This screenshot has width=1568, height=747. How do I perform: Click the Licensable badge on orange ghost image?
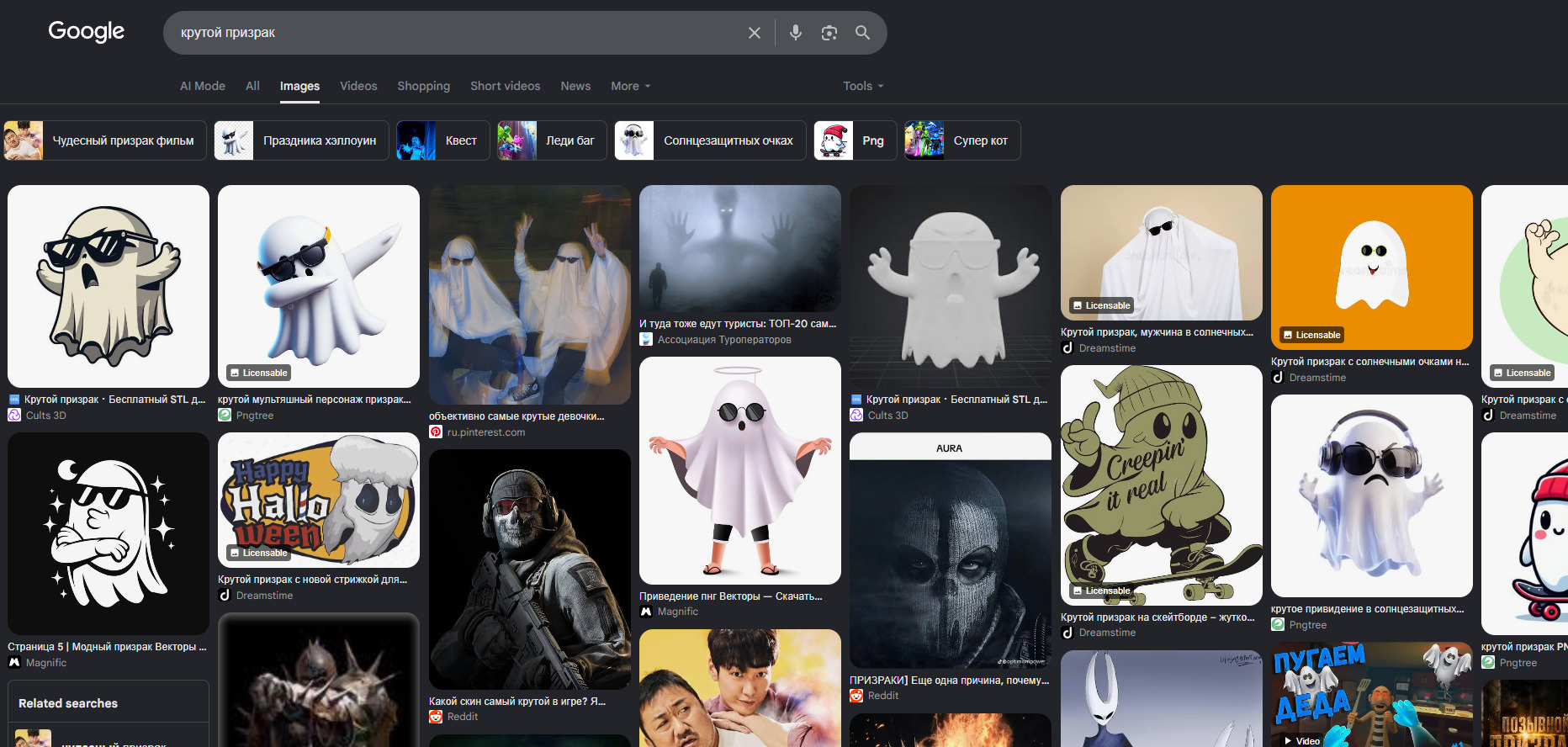[1311, 335]
